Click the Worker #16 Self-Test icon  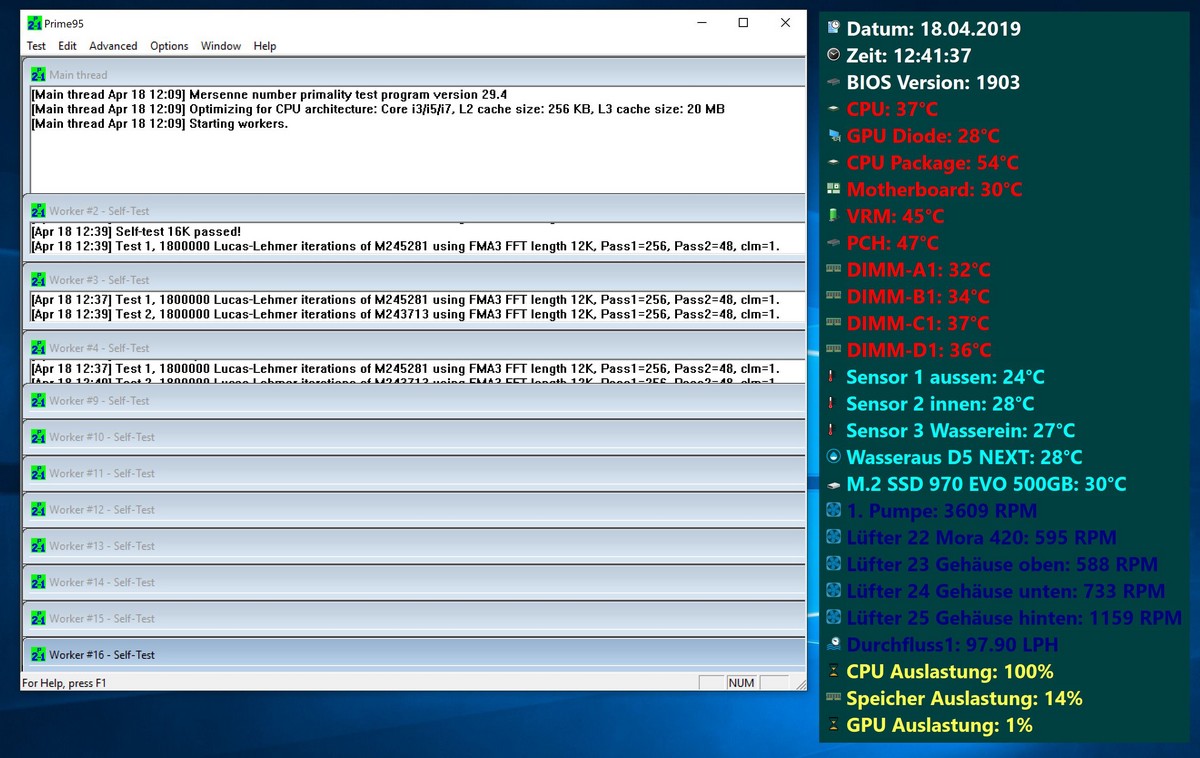(x=38, y=655)
